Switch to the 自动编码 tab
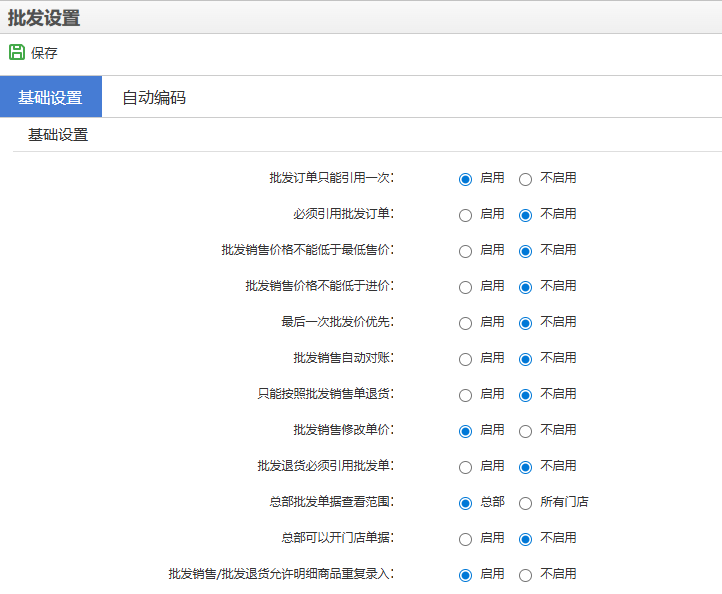722x594 pixels. tap(153, 97)
